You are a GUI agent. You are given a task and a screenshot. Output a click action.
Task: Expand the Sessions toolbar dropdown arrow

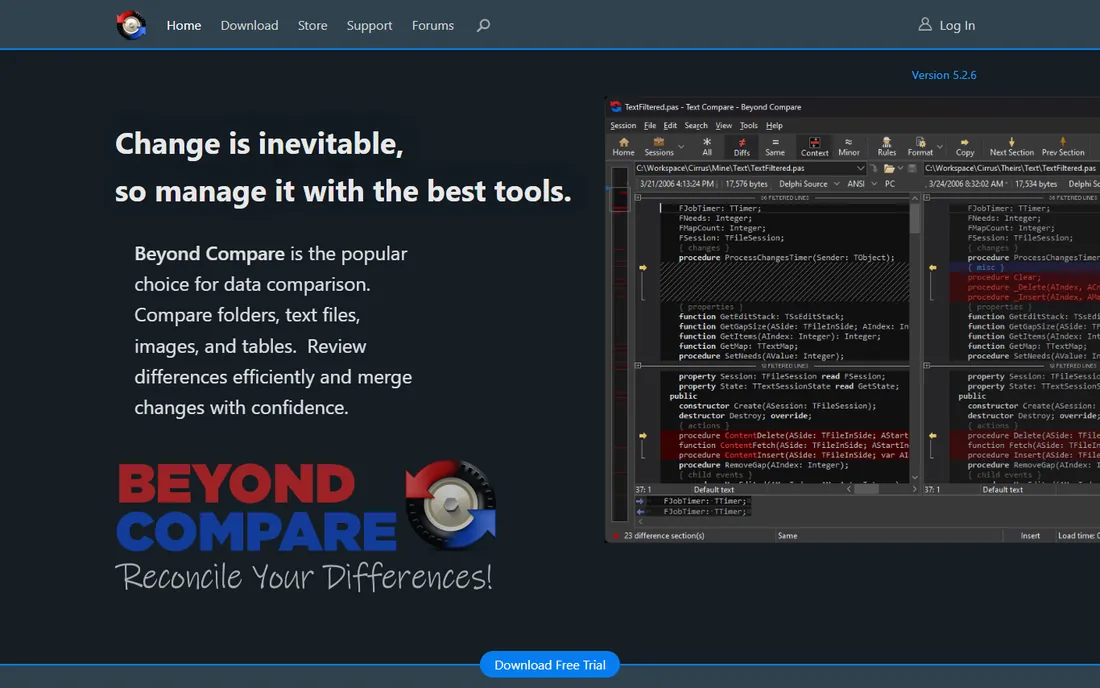coord(680,147)
